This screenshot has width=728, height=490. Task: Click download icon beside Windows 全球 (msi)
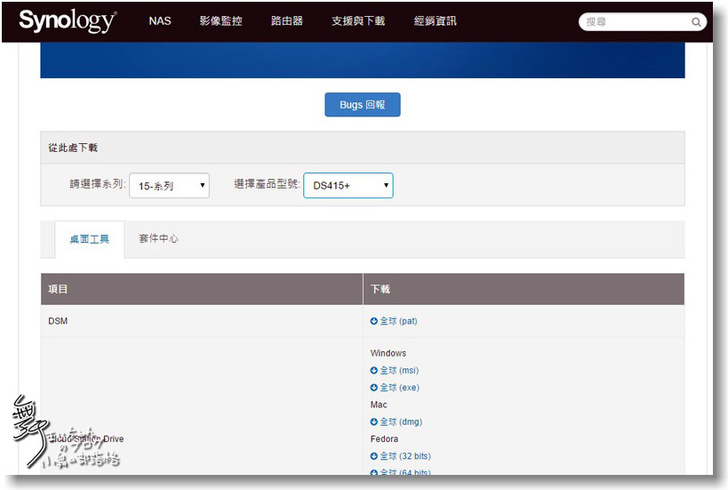(374, 370)
